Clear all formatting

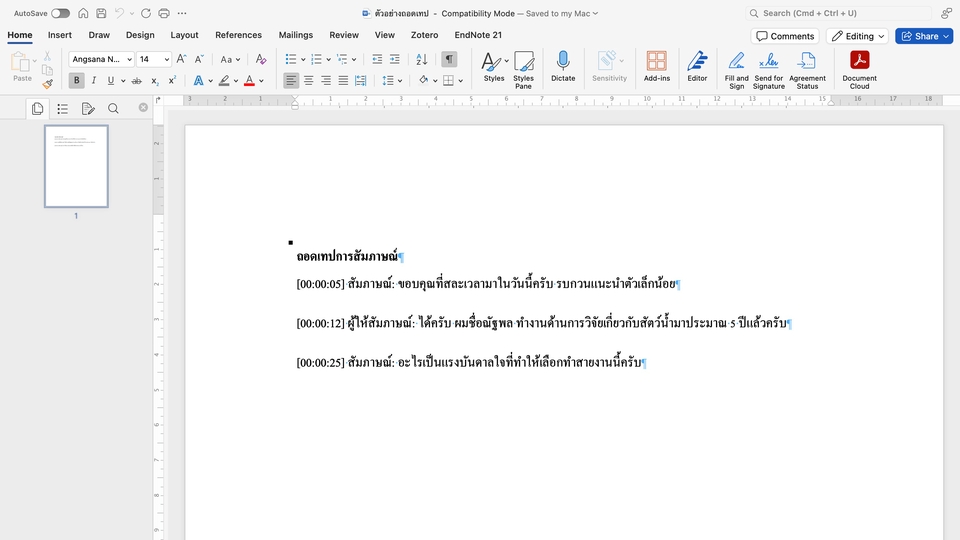[x=261, y=59]
